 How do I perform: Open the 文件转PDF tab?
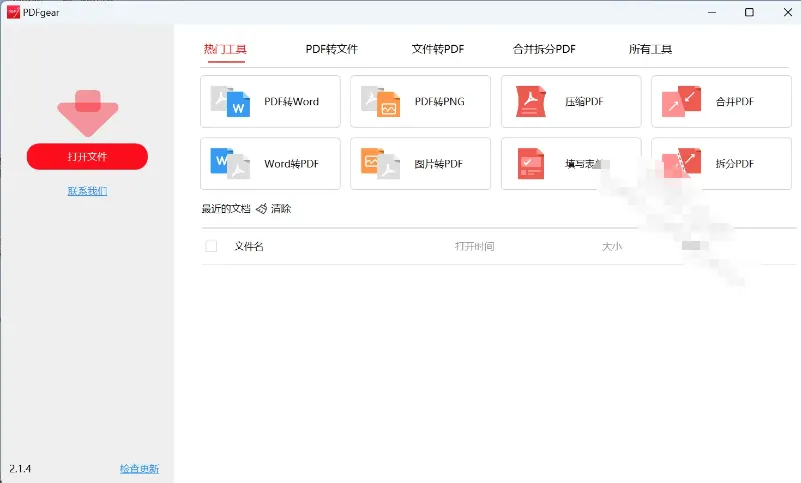(438, 49)
